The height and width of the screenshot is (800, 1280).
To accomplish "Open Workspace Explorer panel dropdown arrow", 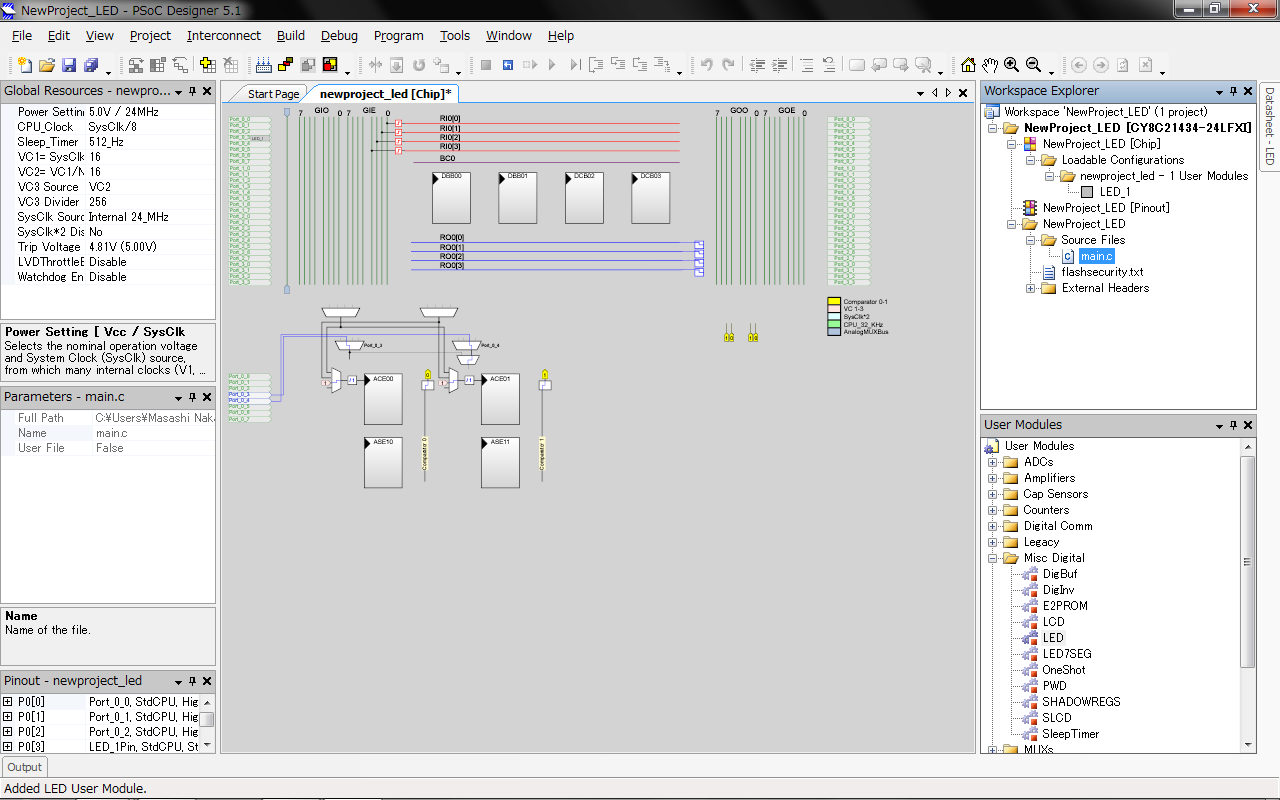I will [1219, 91].
